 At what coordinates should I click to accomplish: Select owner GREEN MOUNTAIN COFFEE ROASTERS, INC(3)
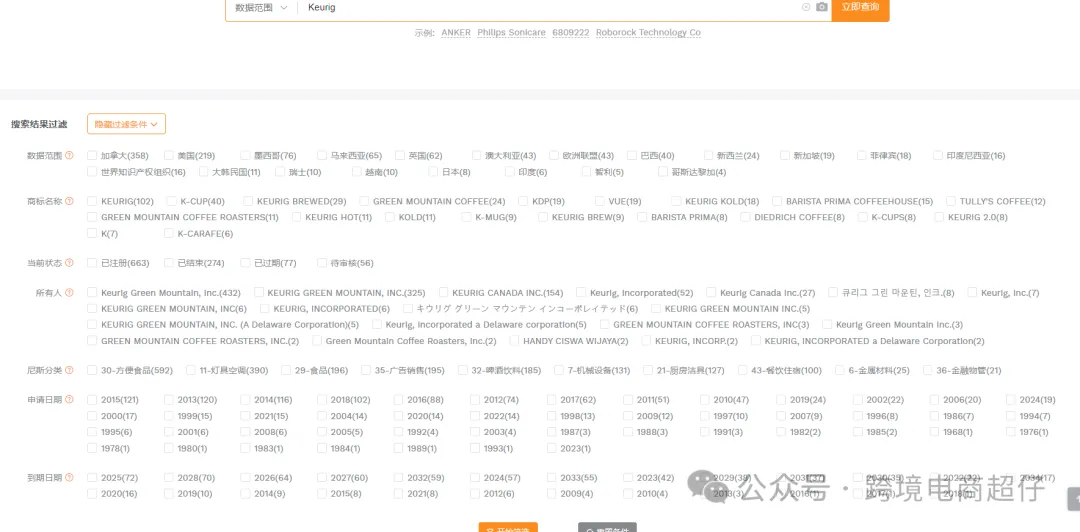[605, 324]
